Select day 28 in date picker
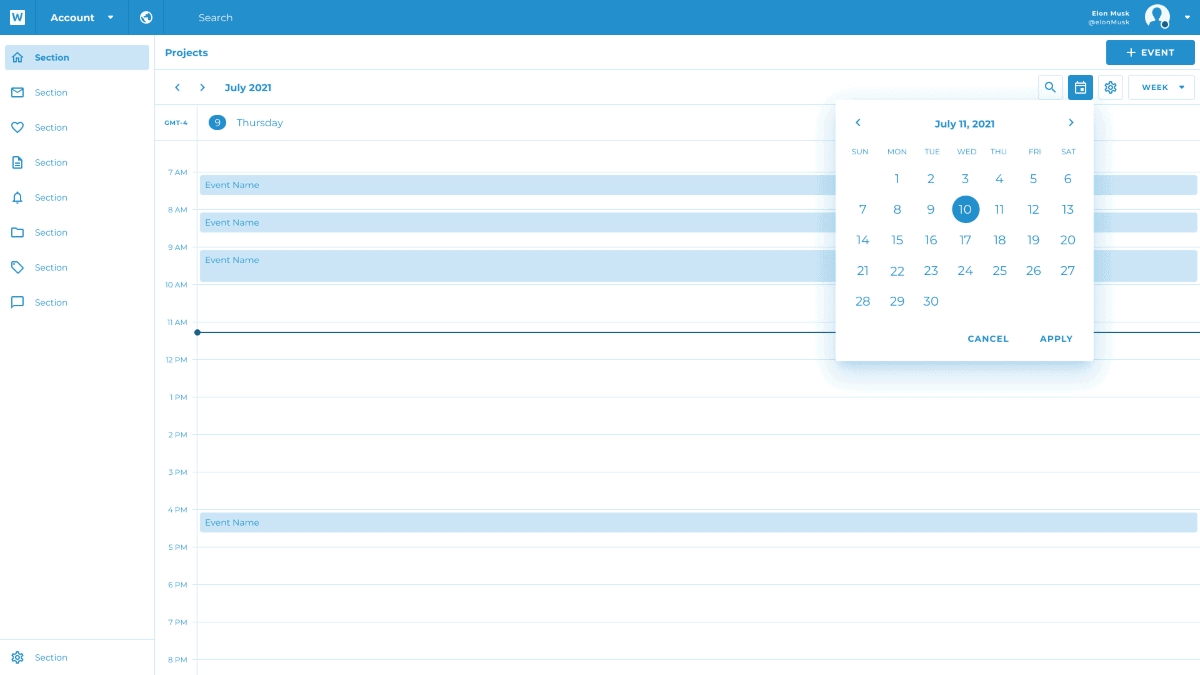1200x675 pixels. [x=863, y=301]
